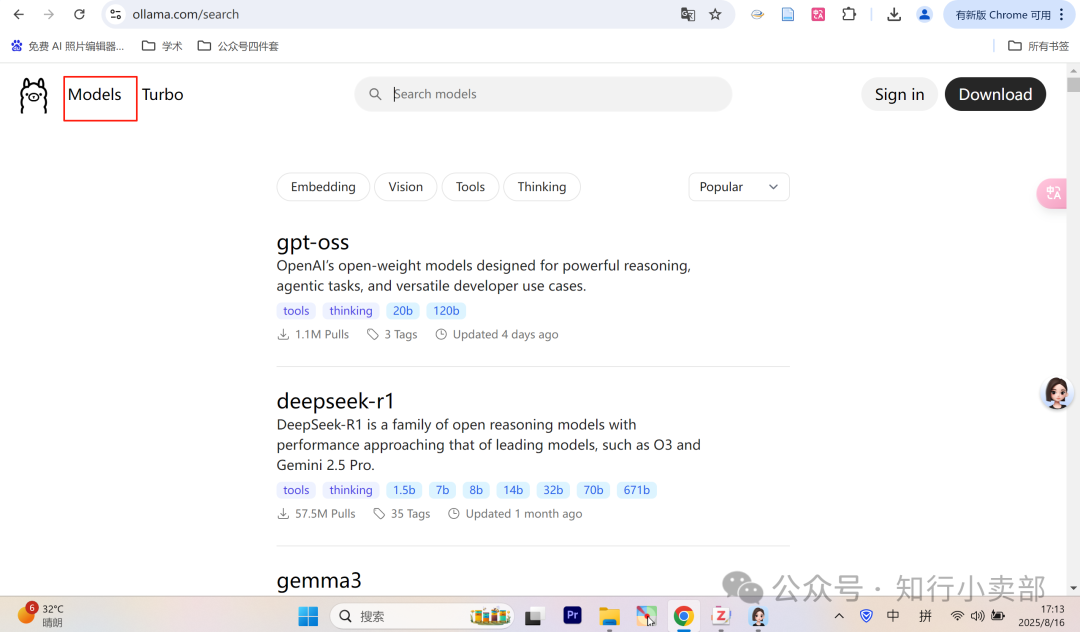Click the translate page icon
Viewport: 1080px width, 632px height.
687,14
